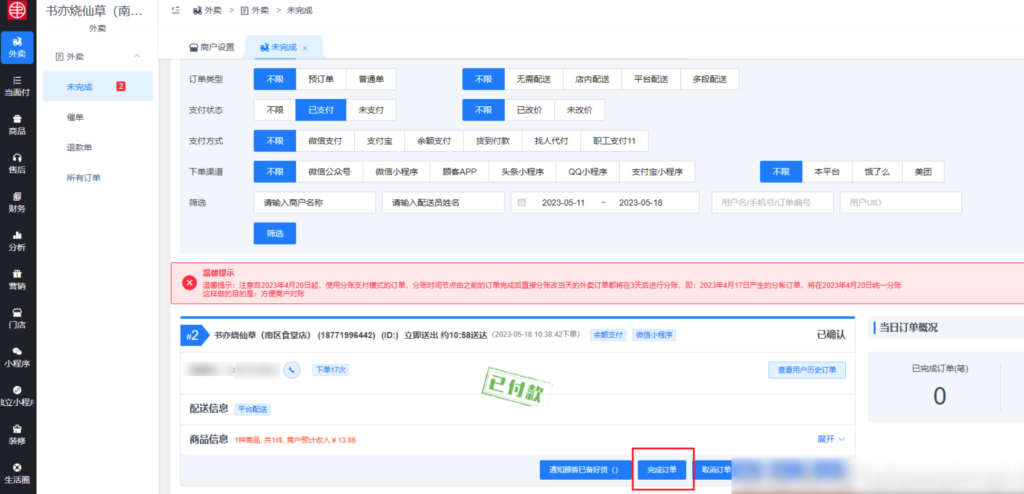Open the 生活圈 life circle module

(x=18, y=472)
